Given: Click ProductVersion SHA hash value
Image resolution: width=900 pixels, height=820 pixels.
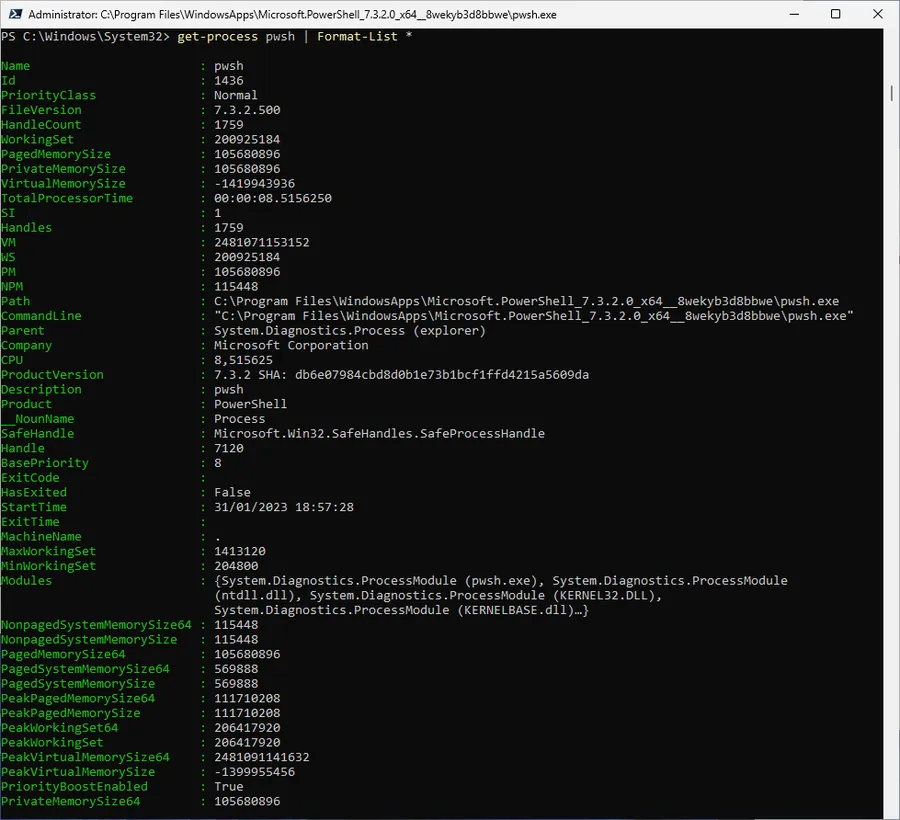Looking at the screenshot, I should 442,375.
